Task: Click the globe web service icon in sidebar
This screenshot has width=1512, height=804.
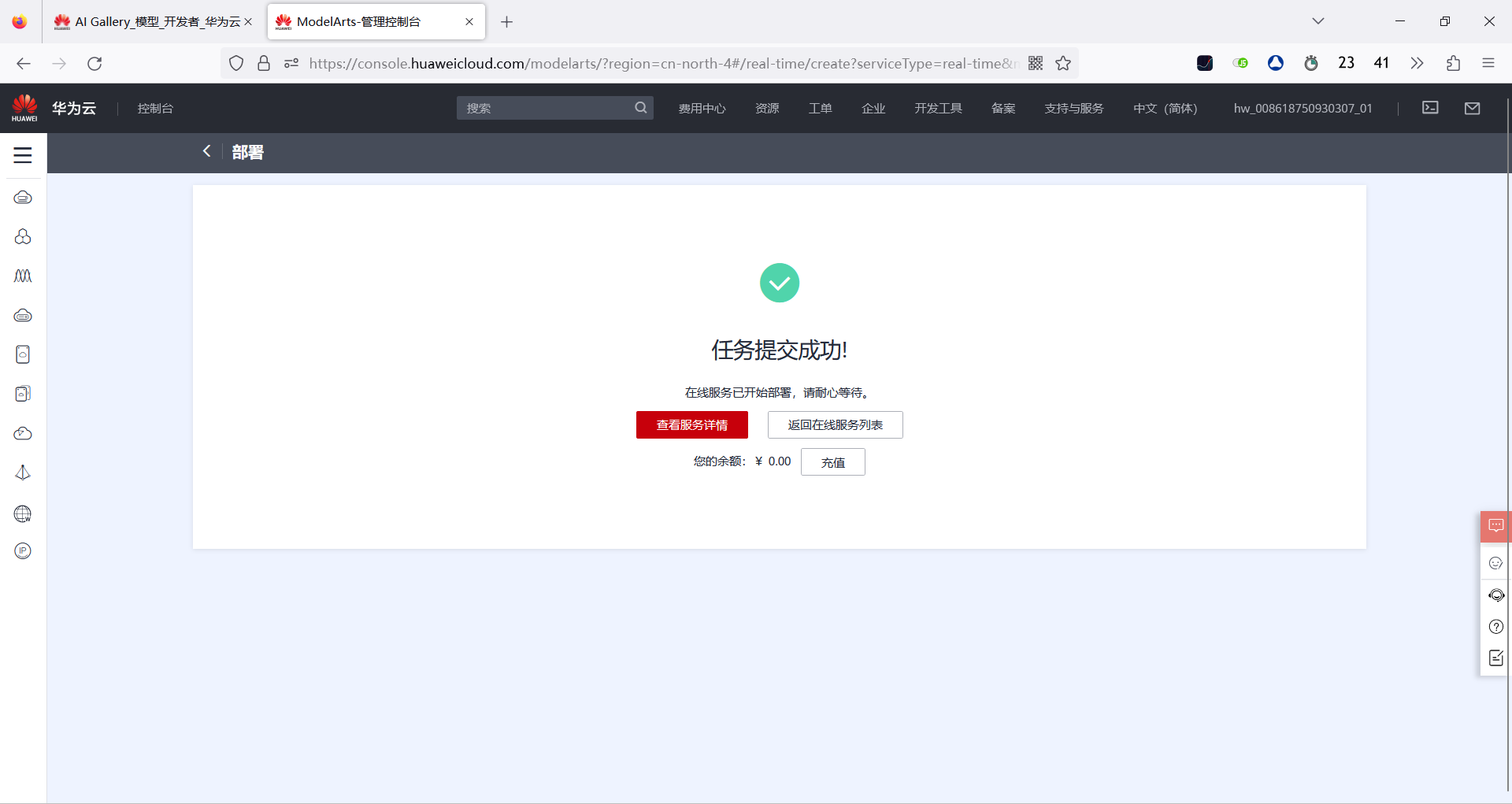Action: (23, 513)
